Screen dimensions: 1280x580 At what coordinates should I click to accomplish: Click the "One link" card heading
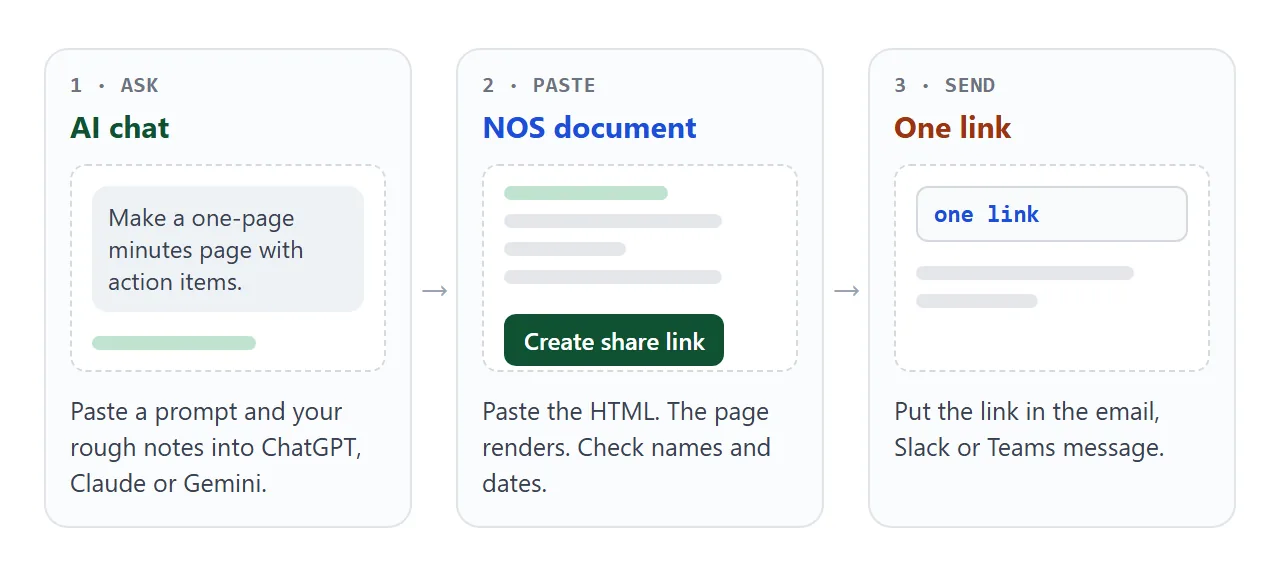pyautogui.click(x=953, y=128)
